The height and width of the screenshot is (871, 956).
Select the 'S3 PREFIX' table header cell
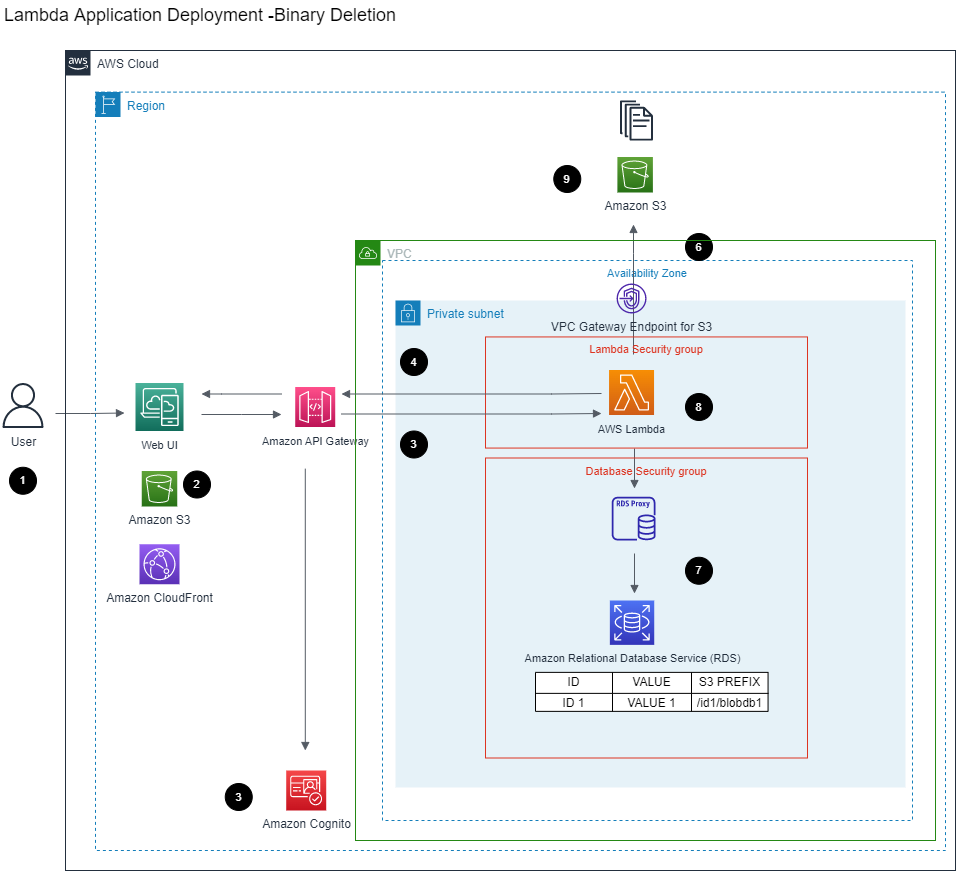pyautogui.click(x=729, y=682)
